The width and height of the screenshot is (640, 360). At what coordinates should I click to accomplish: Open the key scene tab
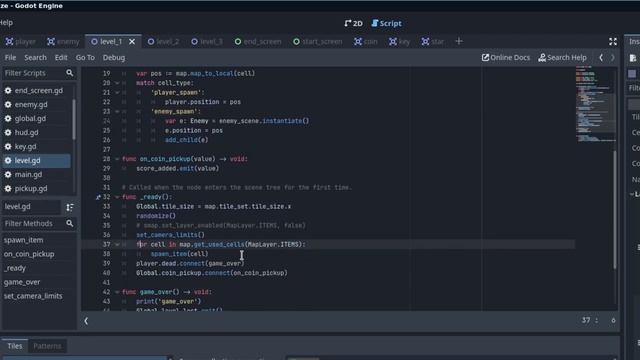point(399,42)
